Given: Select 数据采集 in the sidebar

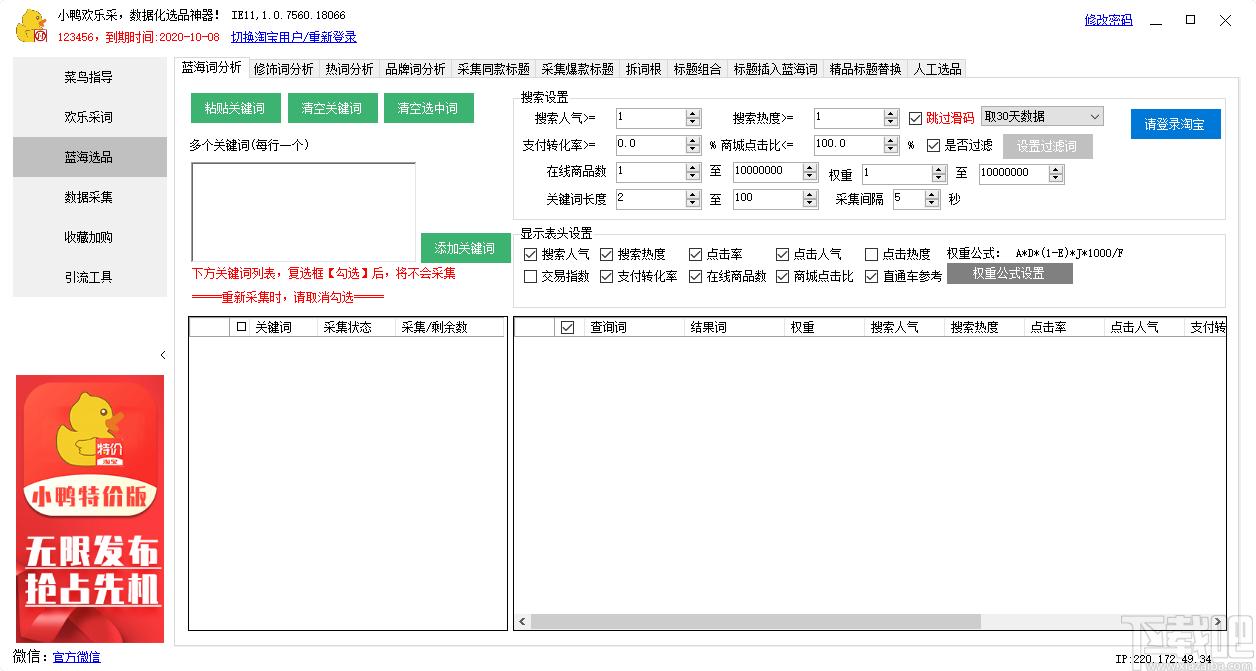Looking at the screenshot, I should [x=89, y=197].
